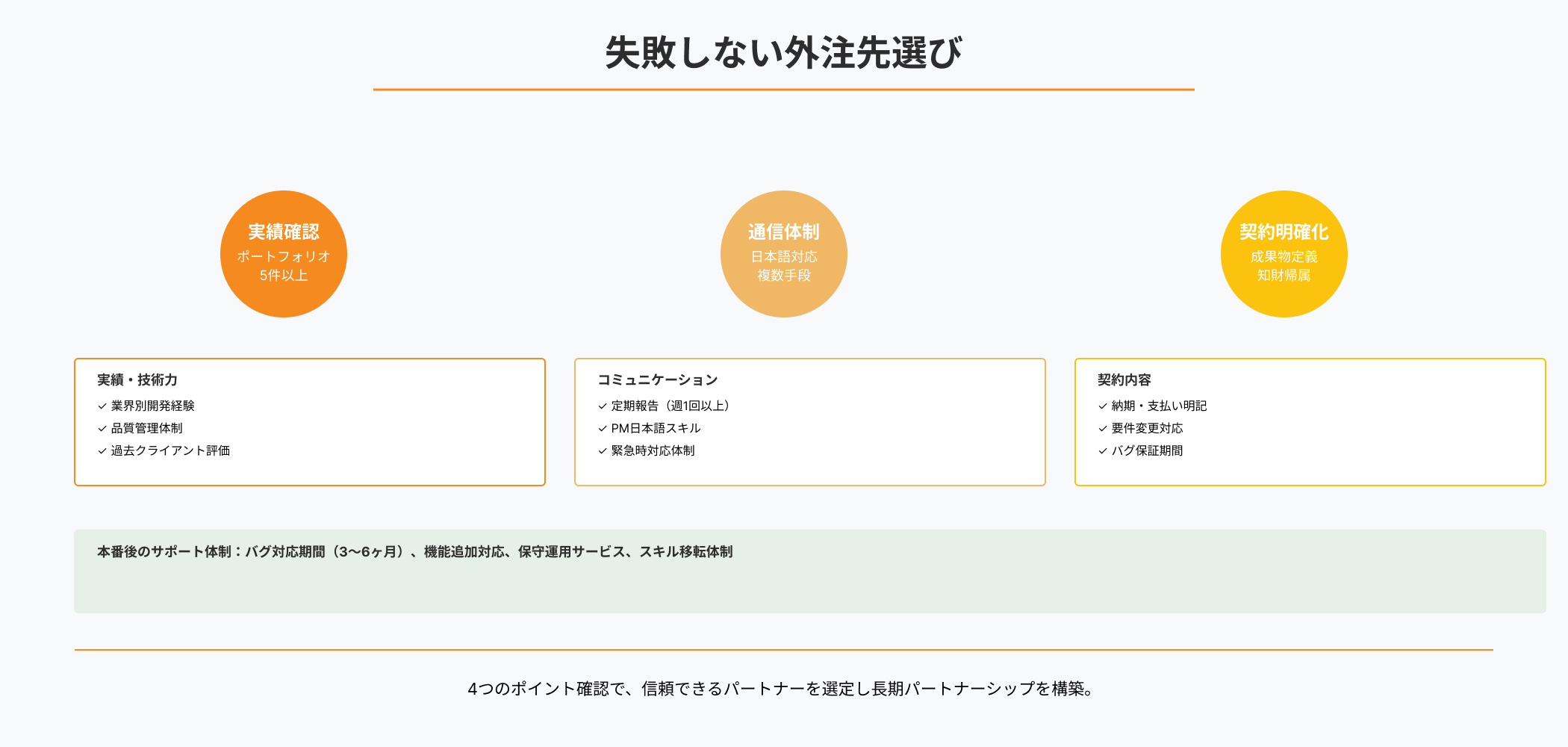Click the check icon beside 緊急時対応体制
The image size is (1568, 747).
[x=601, y=450]
